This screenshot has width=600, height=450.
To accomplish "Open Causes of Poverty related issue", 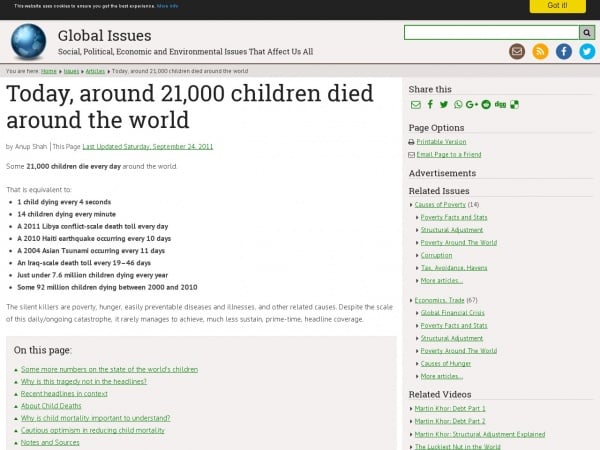I will pyautogui.click(x=440, y=205).
